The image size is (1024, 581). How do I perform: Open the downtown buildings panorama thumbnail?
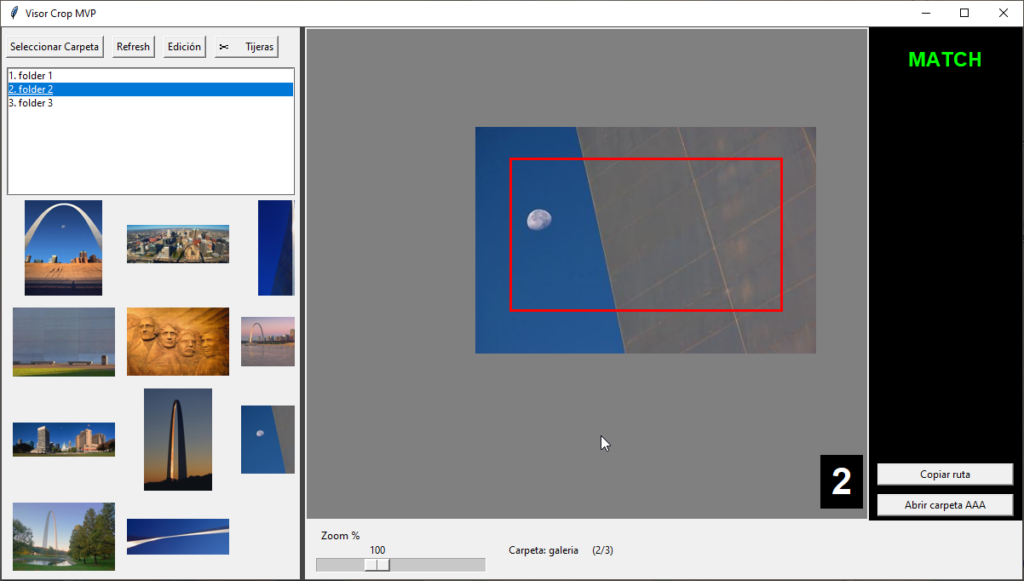tap(63, 439)
